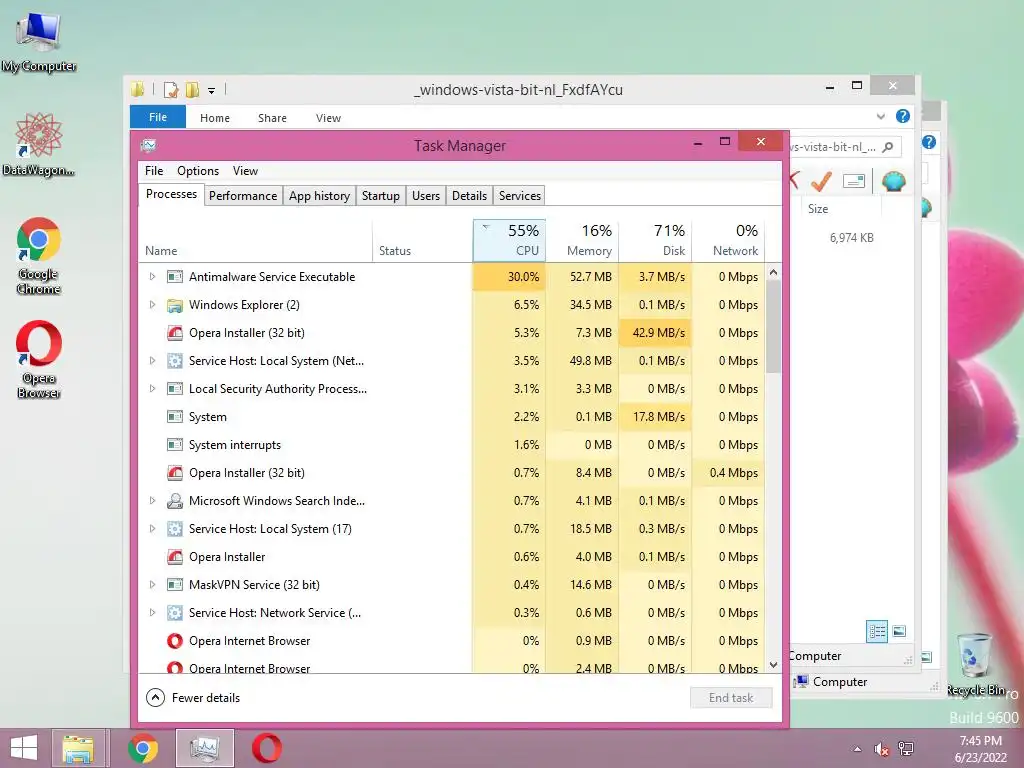Click the rename toolbar icon in Explorer

click(854, 181)
